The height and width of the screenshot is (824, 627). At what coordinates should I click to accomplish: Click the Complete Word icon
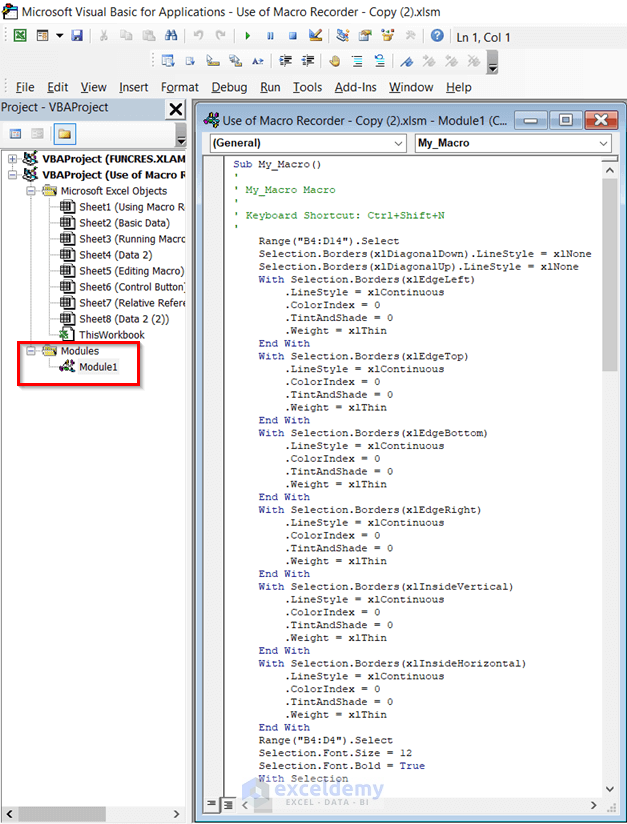coord(258,61)
